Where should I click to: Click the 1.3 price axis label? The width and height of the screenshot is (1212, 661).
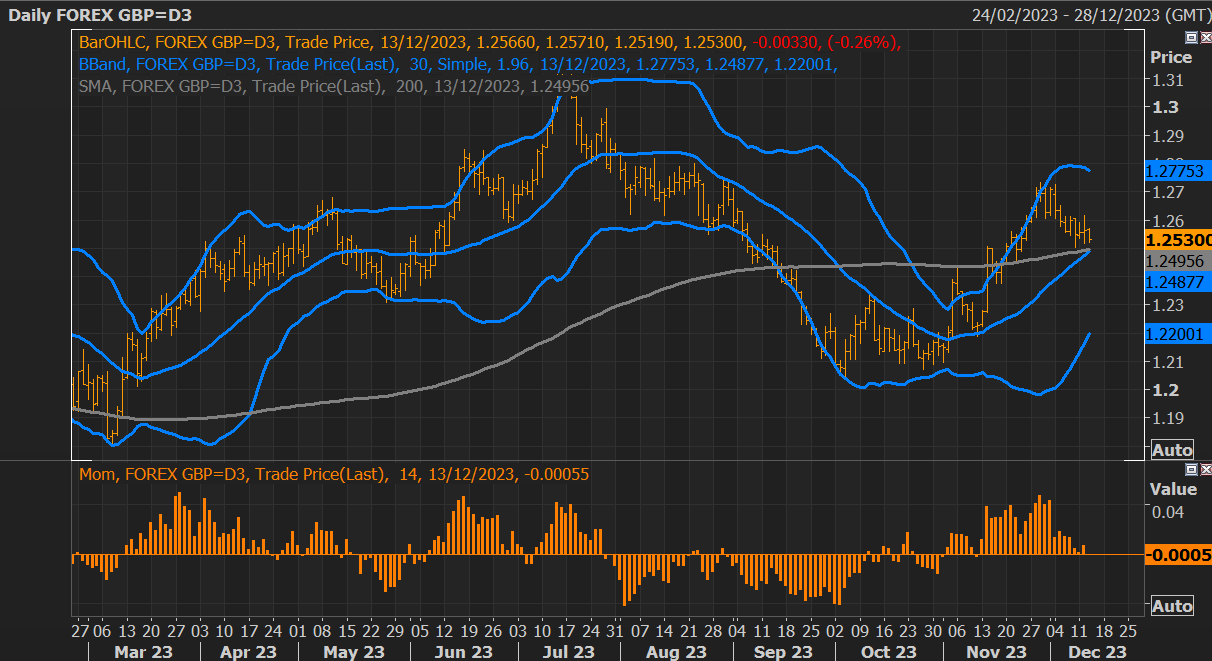click(1164, 107)
